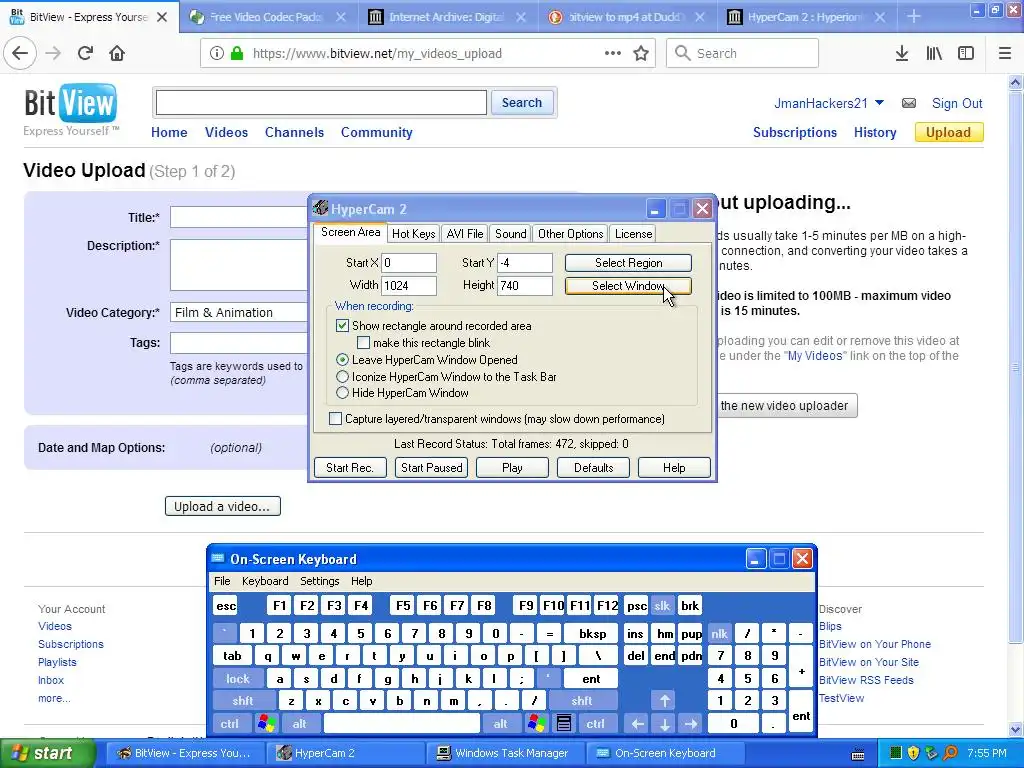Click the video Title input field

[x=239, y=217]
